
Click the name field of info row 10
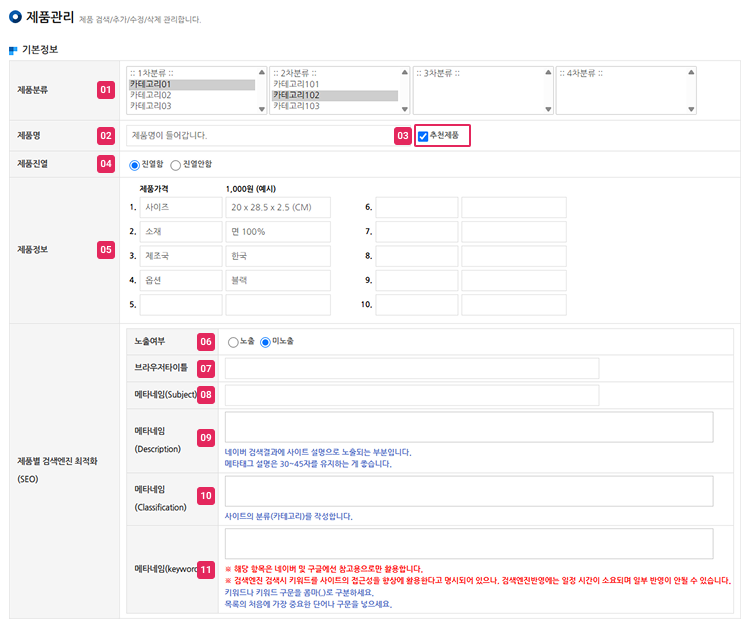pyautogui.click(x=417, y=305)
